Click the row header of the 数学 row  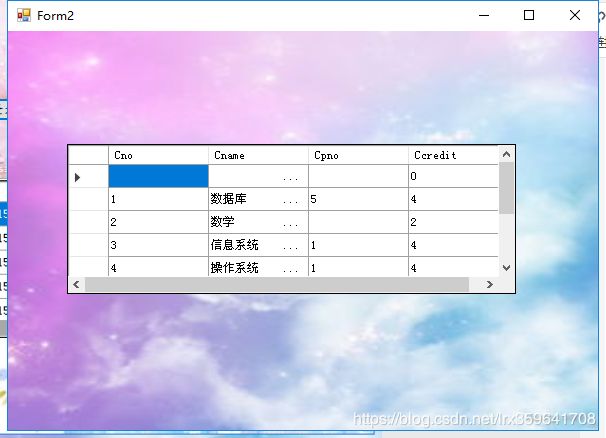point(89,222)
